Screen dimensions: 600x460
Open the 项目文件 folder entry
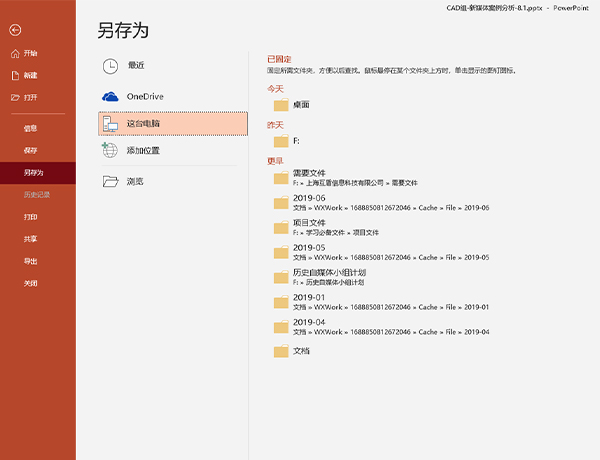[x=326, y=227]
